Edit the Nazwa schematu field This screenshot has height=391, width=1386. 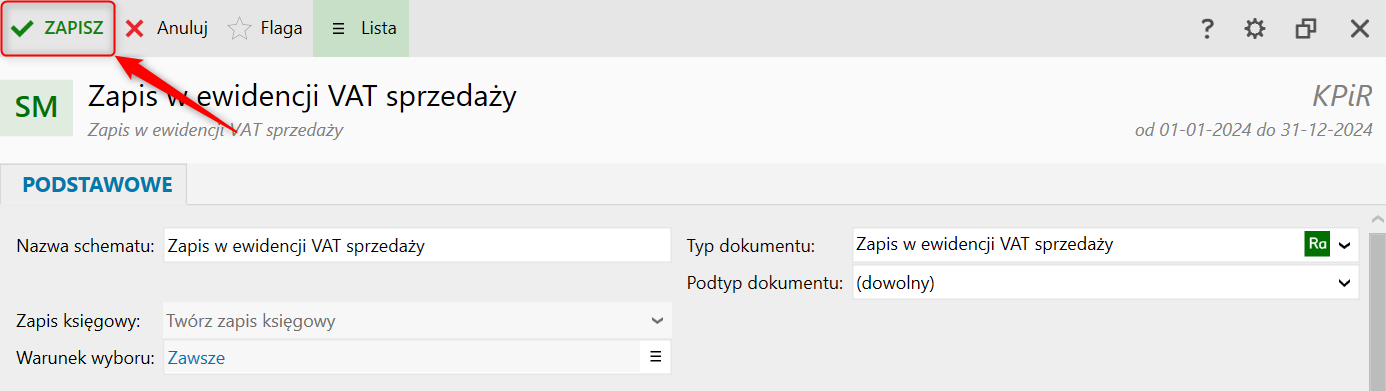tap(417, 245)
